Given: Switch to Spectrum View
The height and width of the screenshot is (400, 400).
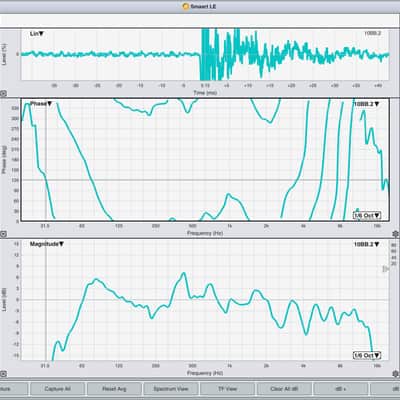Looking at the screenshot, I should pyautogui.click(x=171, y=389).
